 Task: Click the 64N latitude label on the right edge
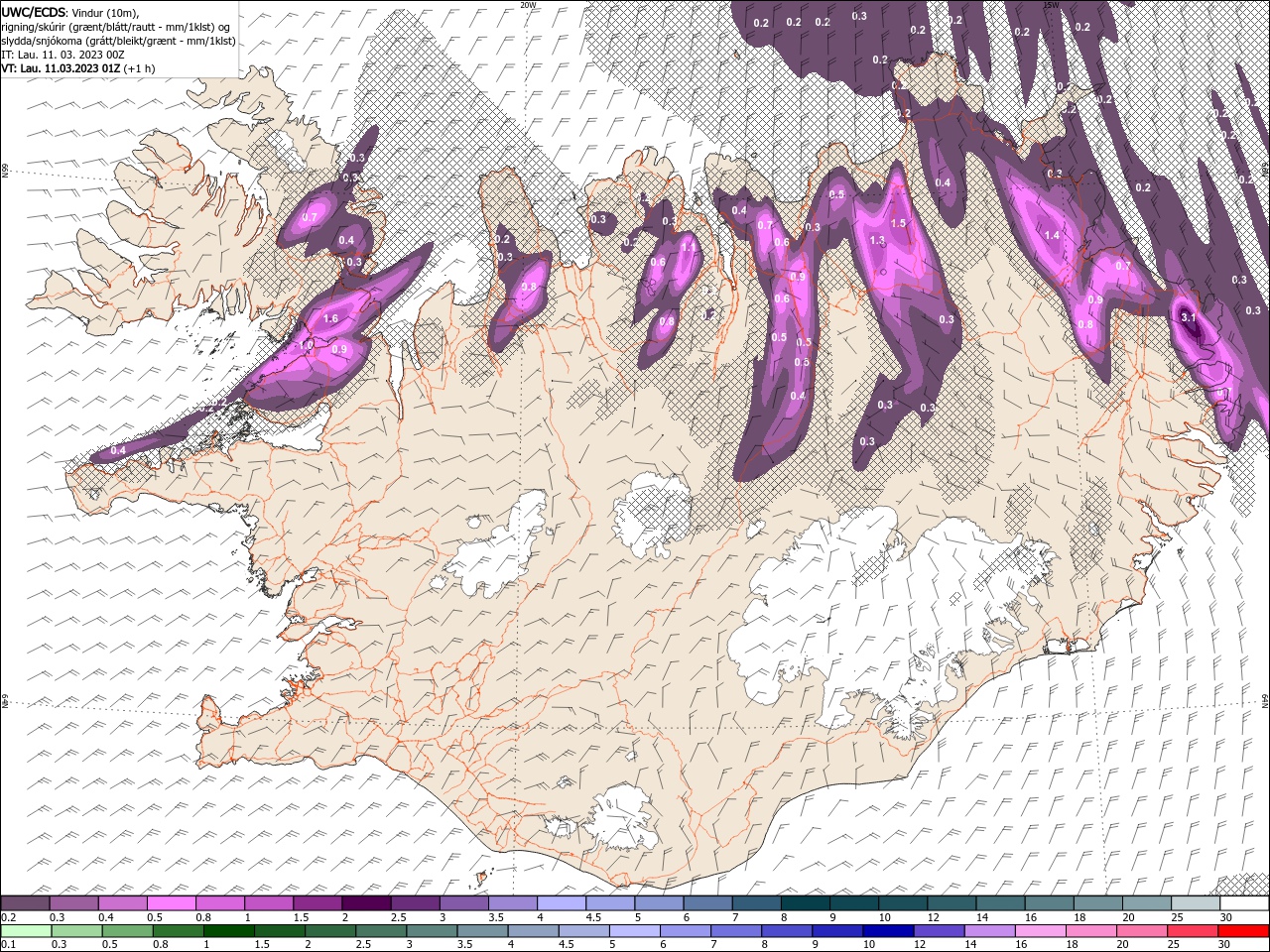tap(1265, 700)
